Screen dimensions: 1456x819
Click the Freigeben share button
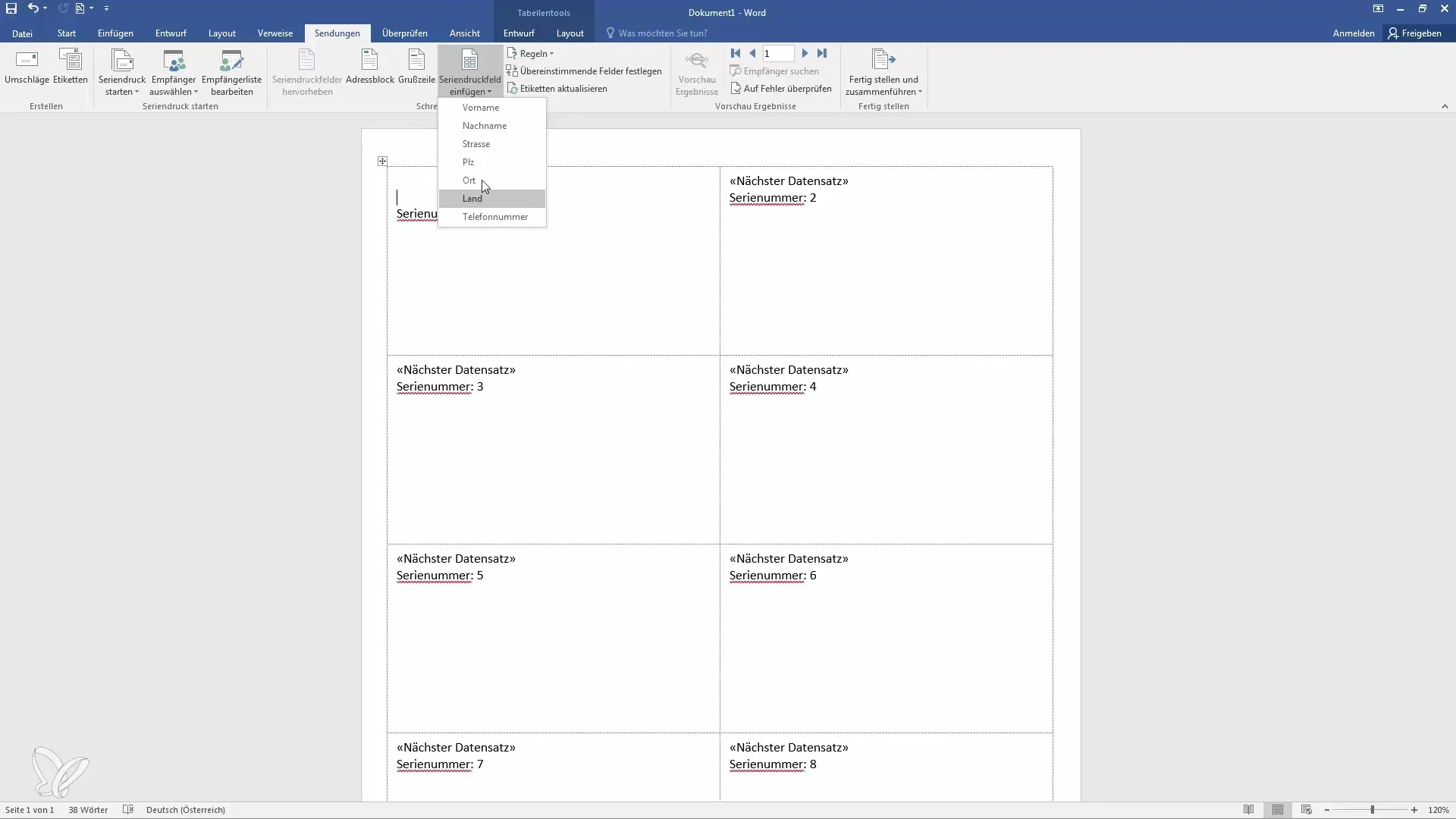point(1415,33)
